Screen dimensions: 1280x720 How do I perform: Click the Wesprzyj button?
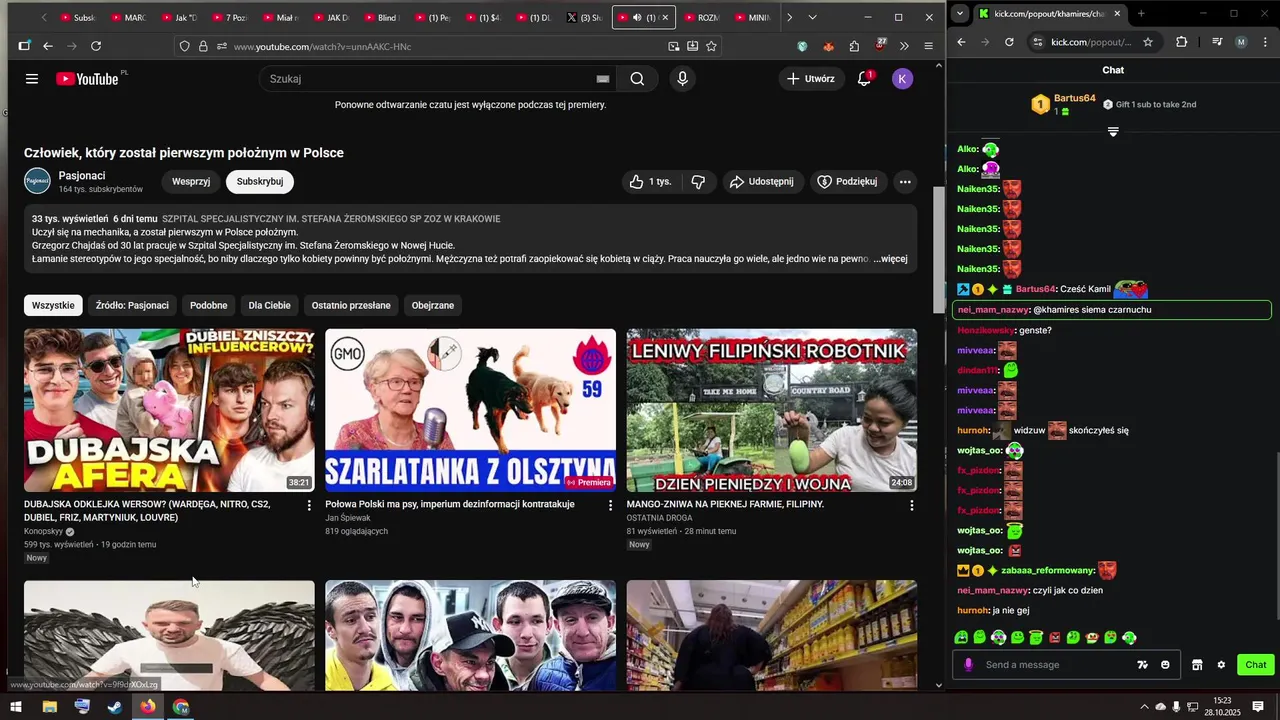191,181
